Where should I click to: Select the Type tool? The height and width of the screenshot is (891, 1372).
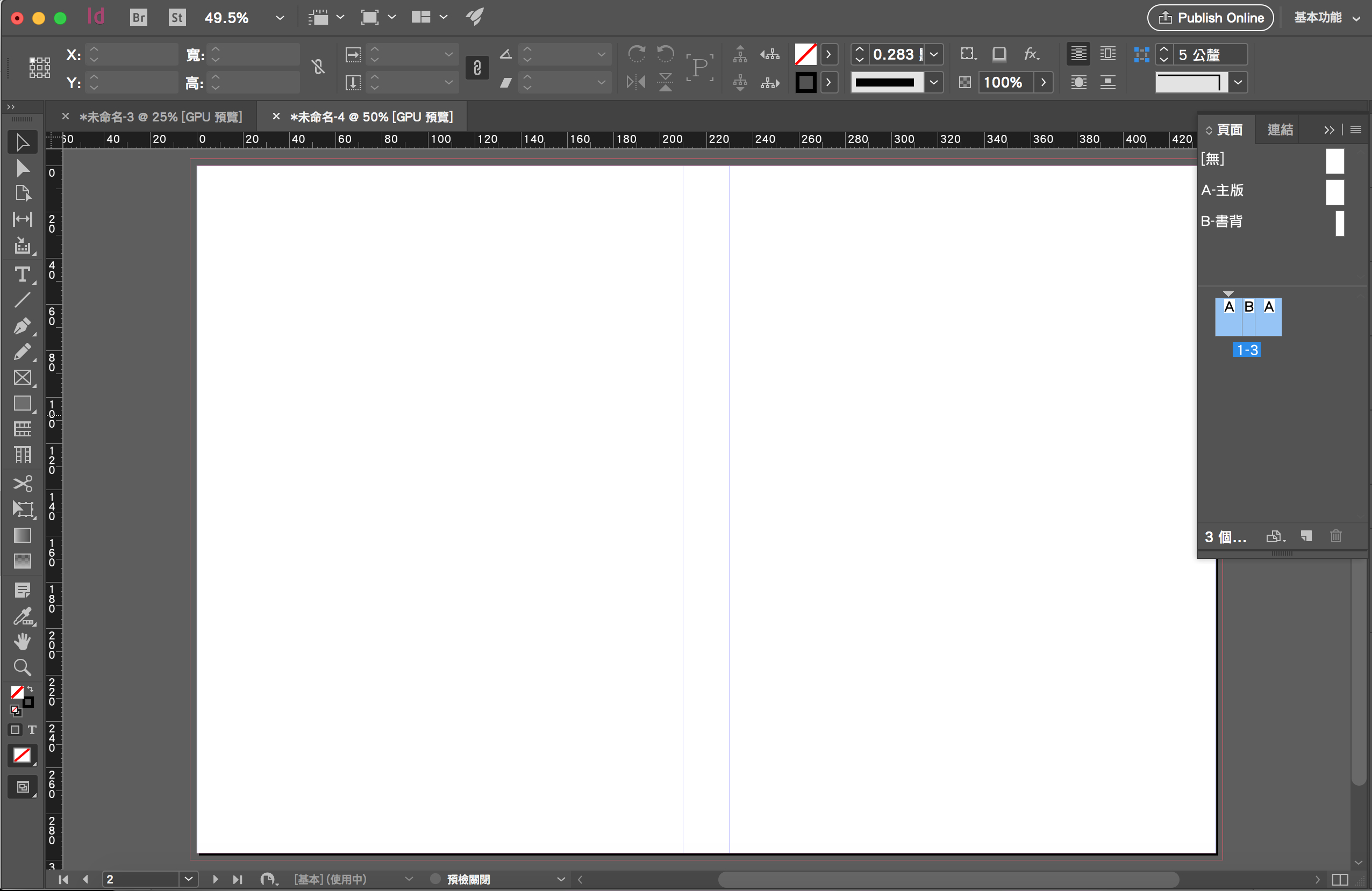coord(23,274)
